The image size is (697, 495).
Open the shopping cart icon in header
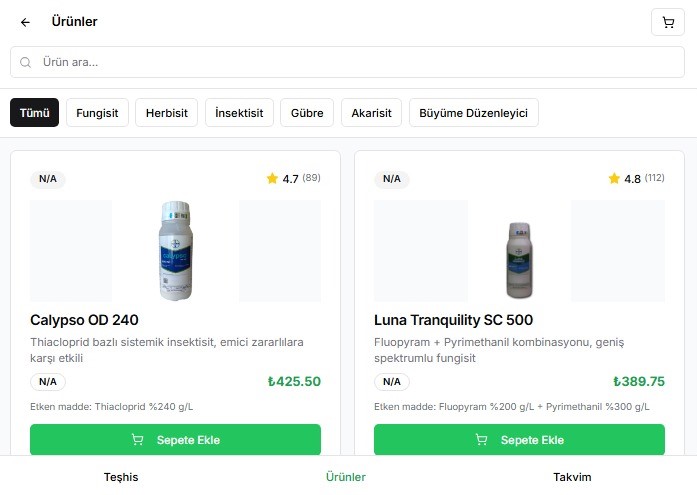[668, 22]
